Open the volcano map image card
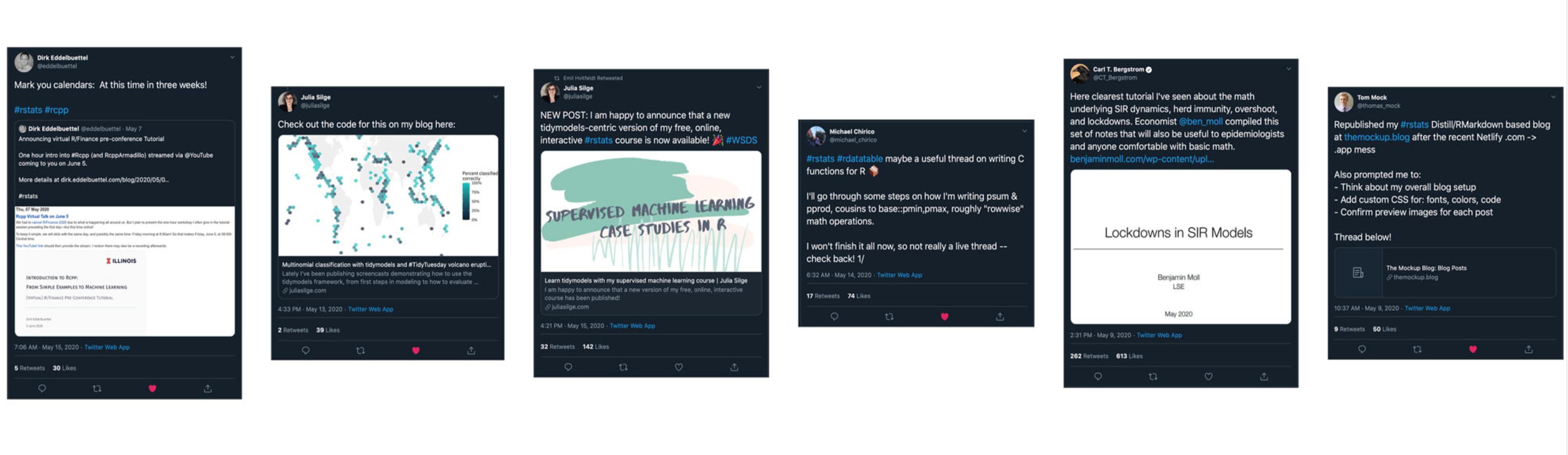The height and width of the screenshot is (455, 1568). click(388, 196)
